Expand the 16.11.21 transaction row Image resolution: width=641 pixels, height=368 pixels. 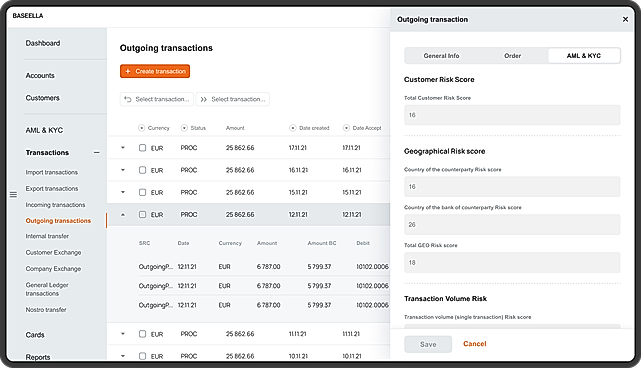(123, 170)
